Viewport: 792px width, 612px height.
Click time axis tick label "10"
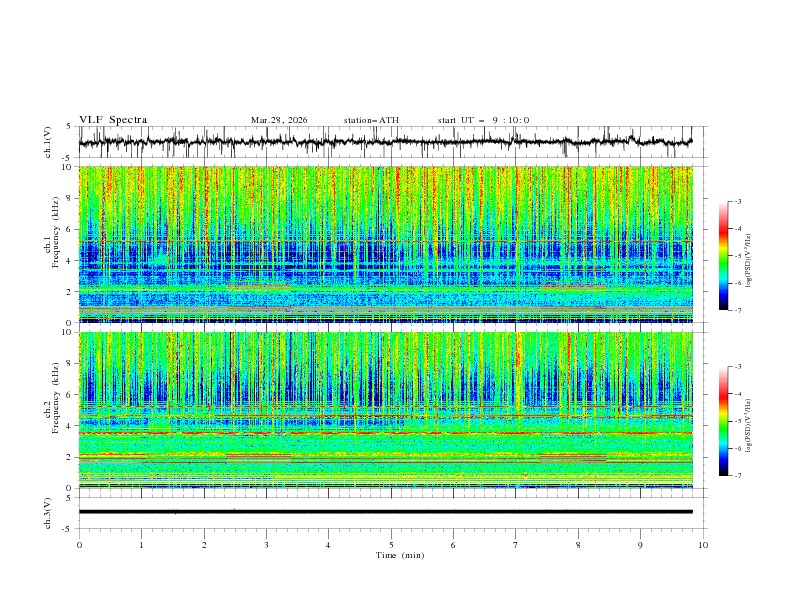point(703,545)
